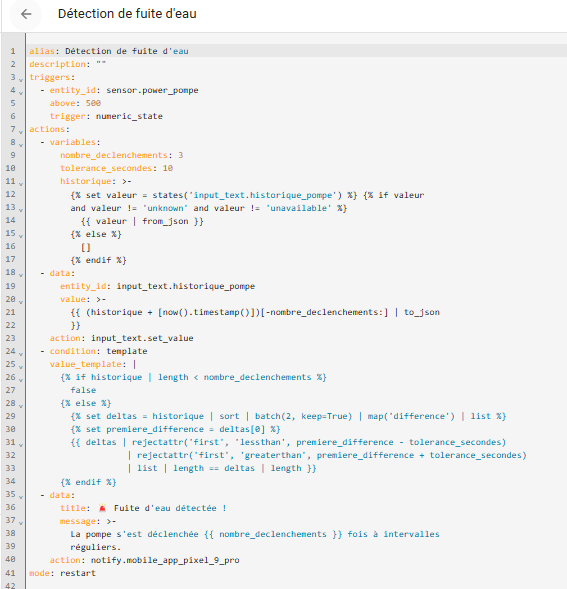Collapse the value block on line 20

click(x=21, y=302)
